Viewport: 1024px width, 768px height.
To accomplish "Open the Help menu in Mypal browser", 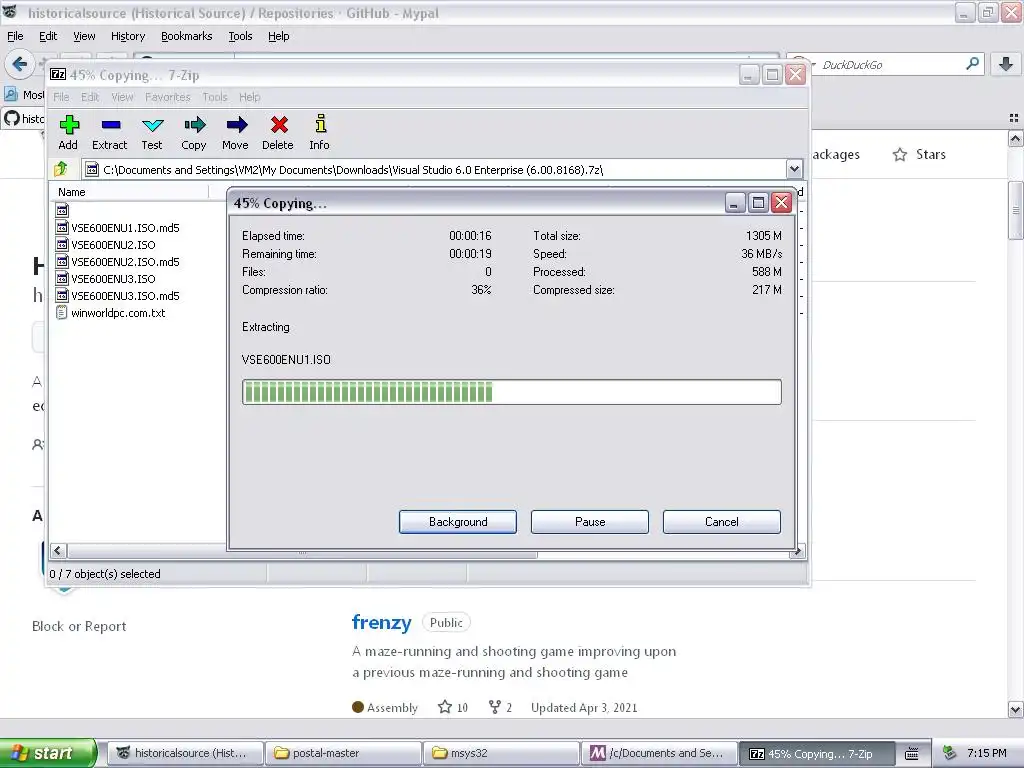I will tap(278, 36).
